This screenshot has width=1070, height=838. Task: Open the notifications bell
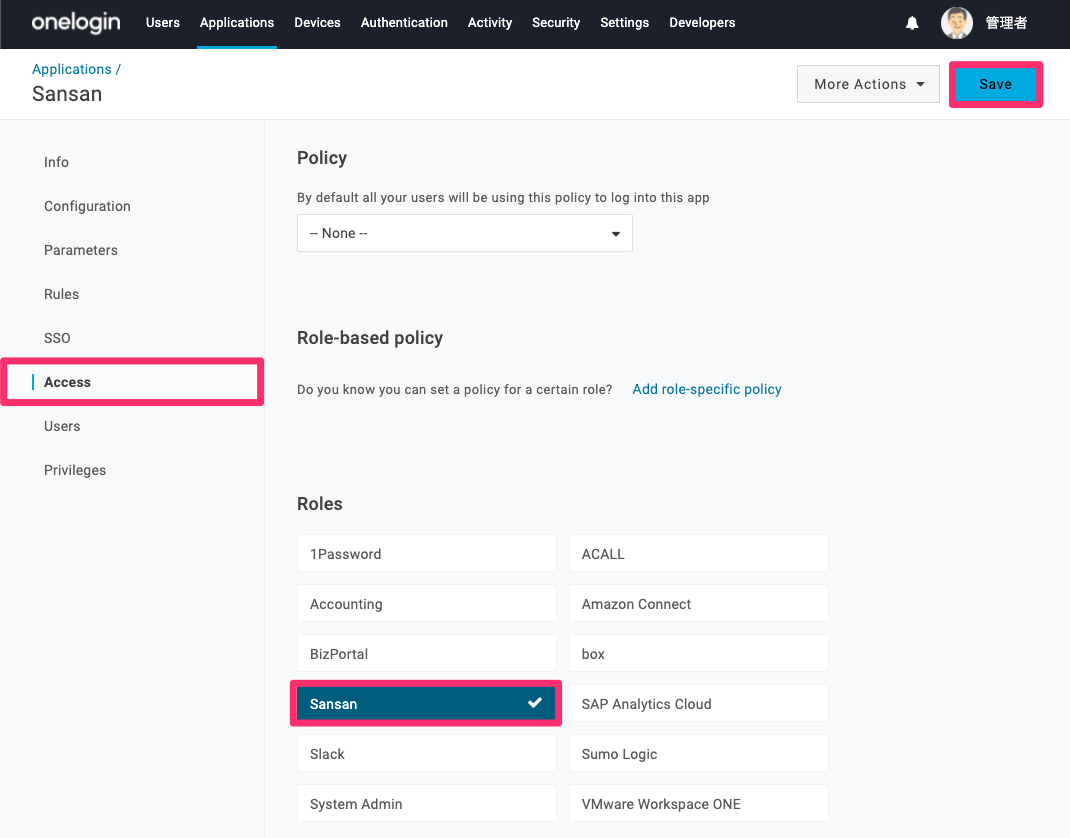(912, 23)
